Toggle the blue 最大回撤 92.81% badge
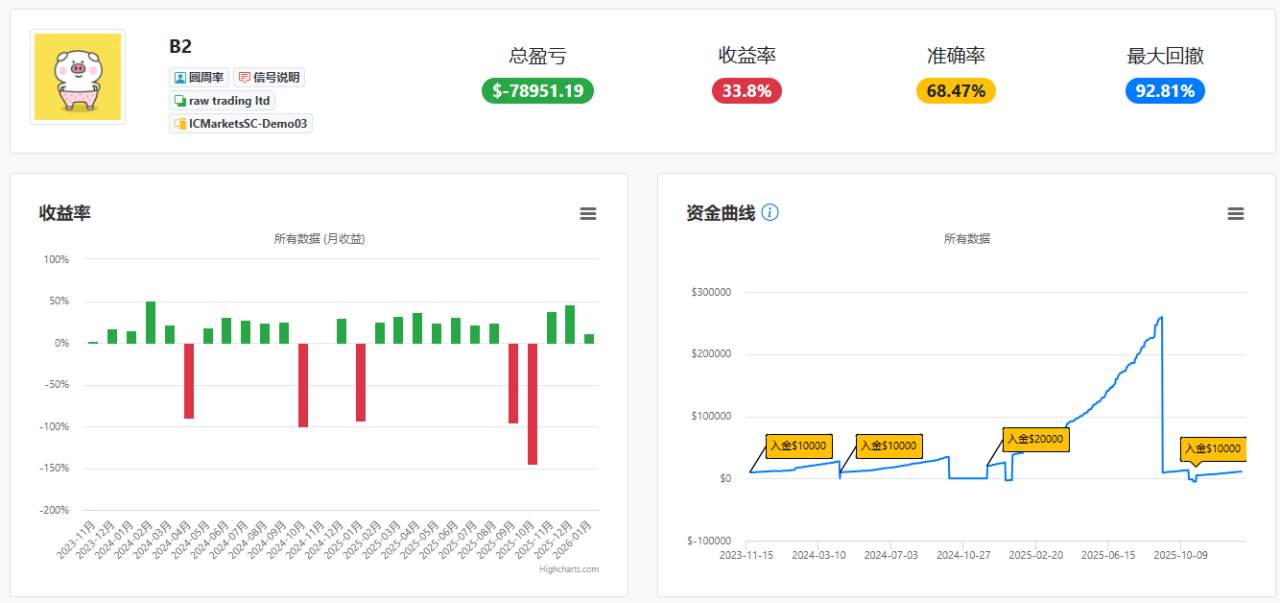The height and width of the screenshot is (603, 1280). 1165,91
